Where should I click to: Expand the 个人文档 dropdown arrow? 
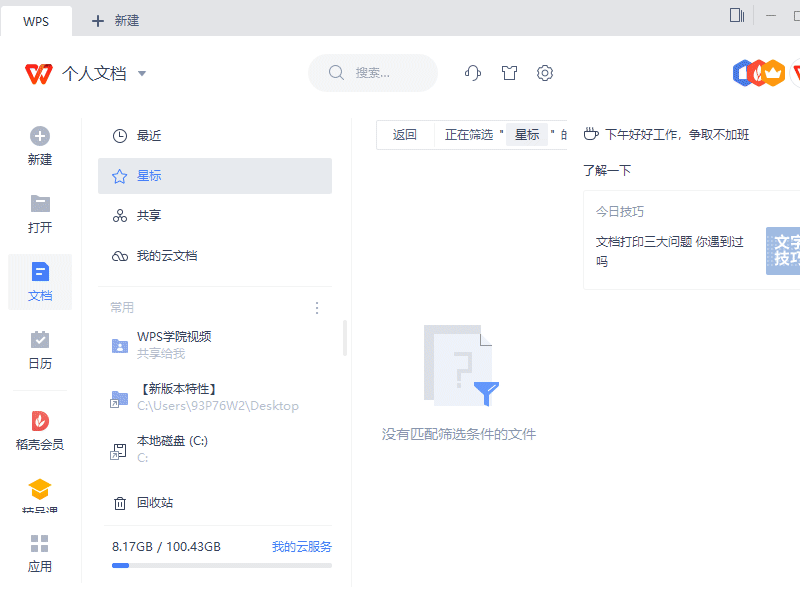coord(142,73)
